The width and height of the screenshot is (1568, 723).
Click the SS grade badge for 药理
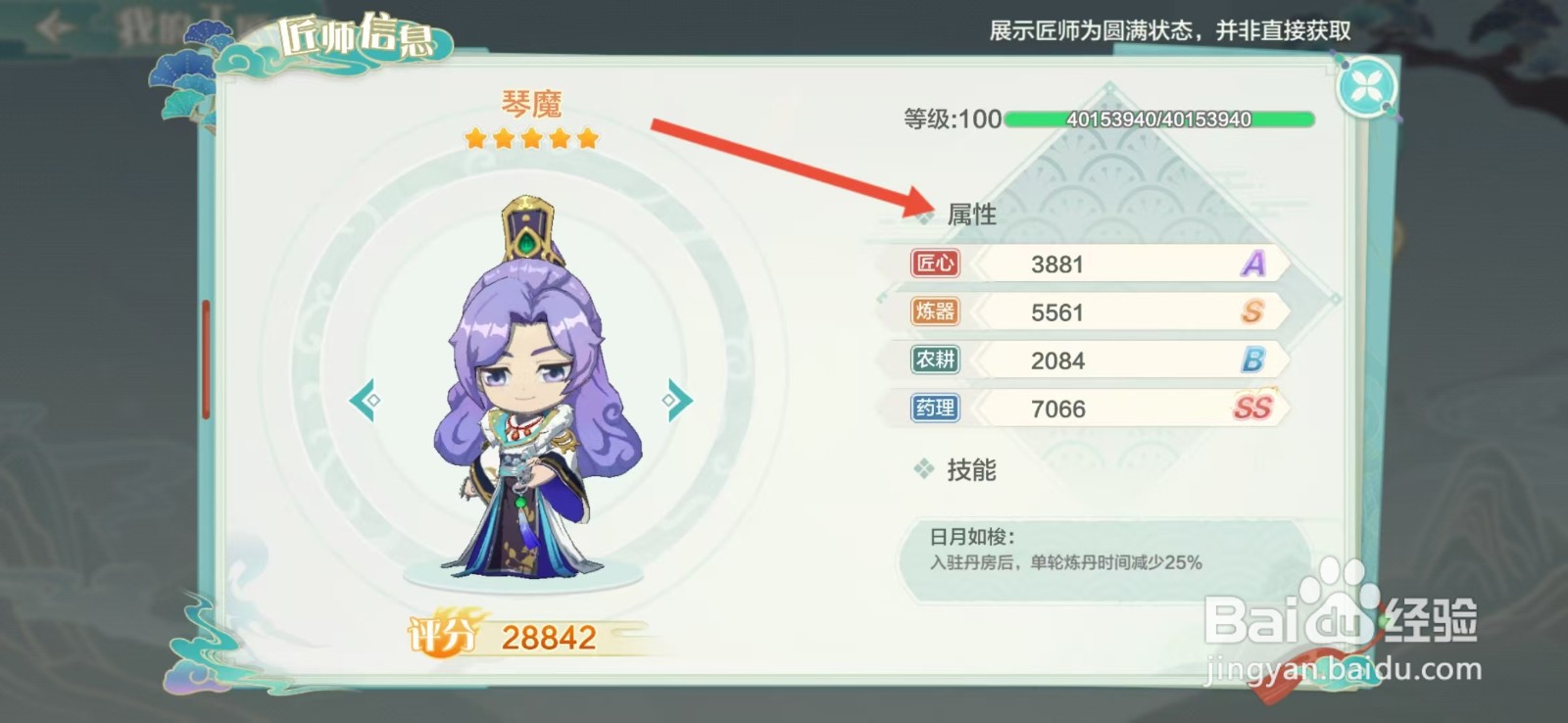tap(1252, 408)
